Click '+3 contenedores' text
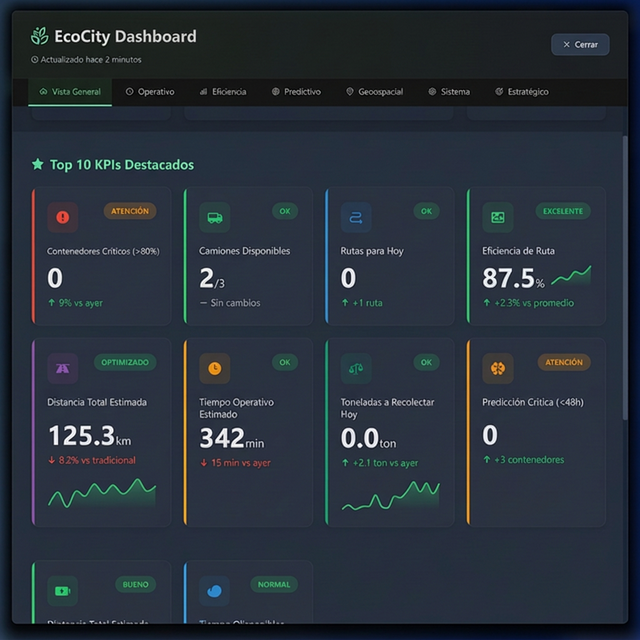The width and height of the screenshot is (640, 640). coord(529,460)
